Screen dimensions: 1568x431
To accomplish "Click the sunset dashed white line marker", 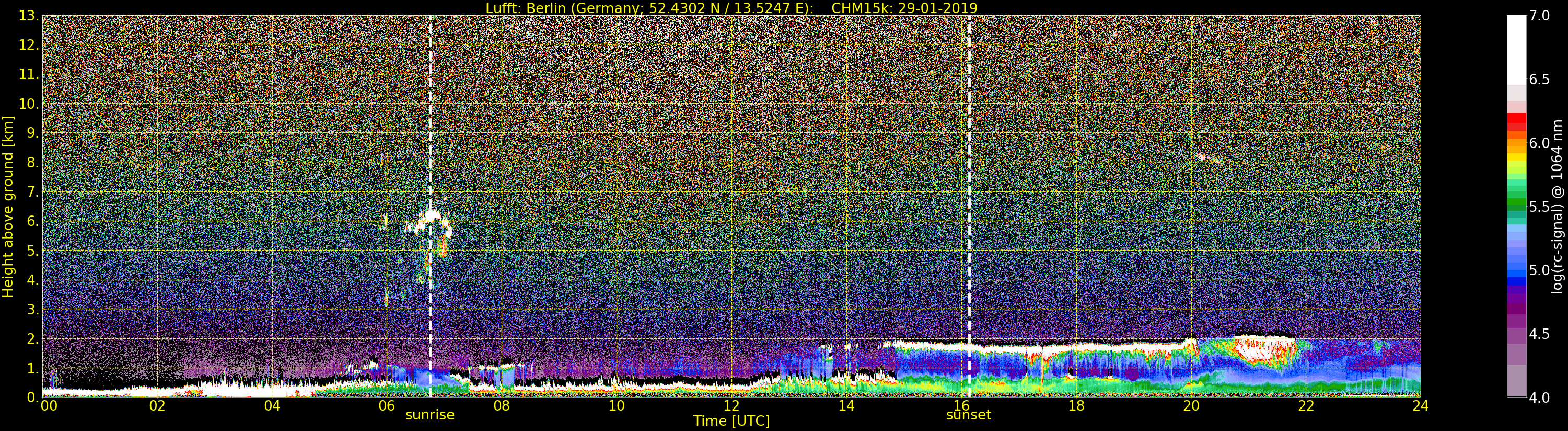I will click(x=969, y=206).
